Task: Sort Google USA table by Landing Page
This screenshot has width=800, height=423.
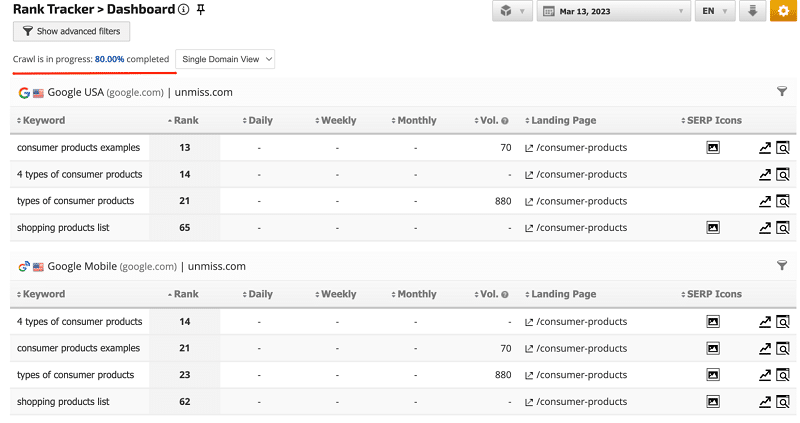Action: pos(561,120)
